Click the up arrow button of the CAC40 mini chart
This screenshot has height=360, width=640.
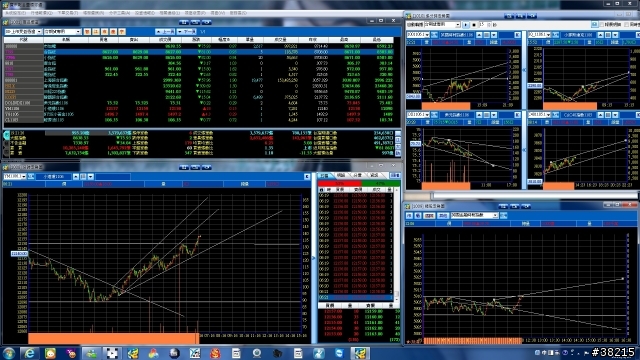pos(600,115)
